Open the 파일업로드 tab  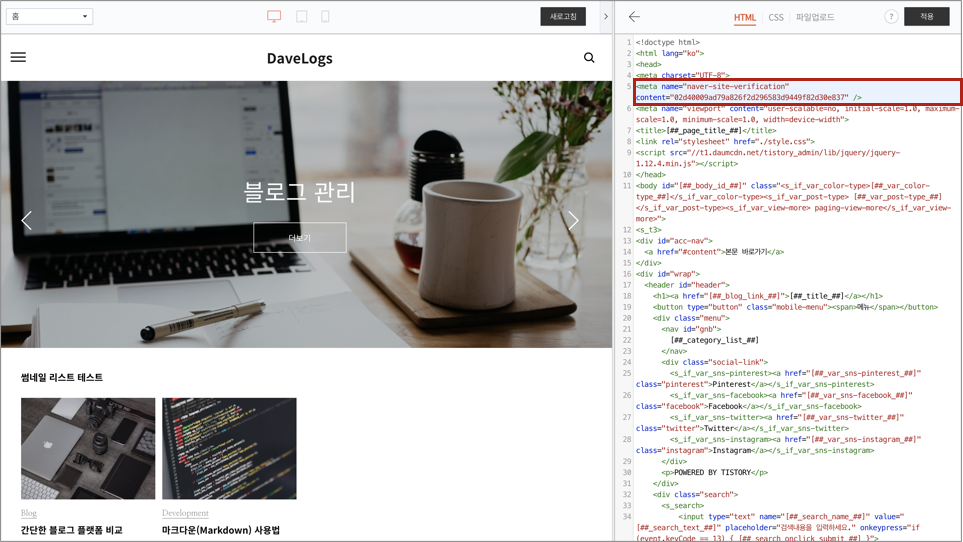click(815, 17)
